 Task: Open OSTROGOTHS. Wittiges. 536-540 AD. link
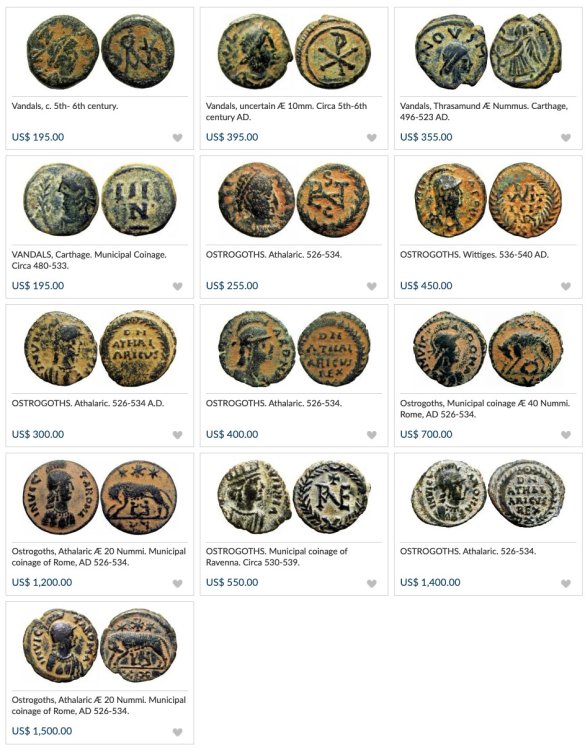pyautogui.click(x=474, y=254)
